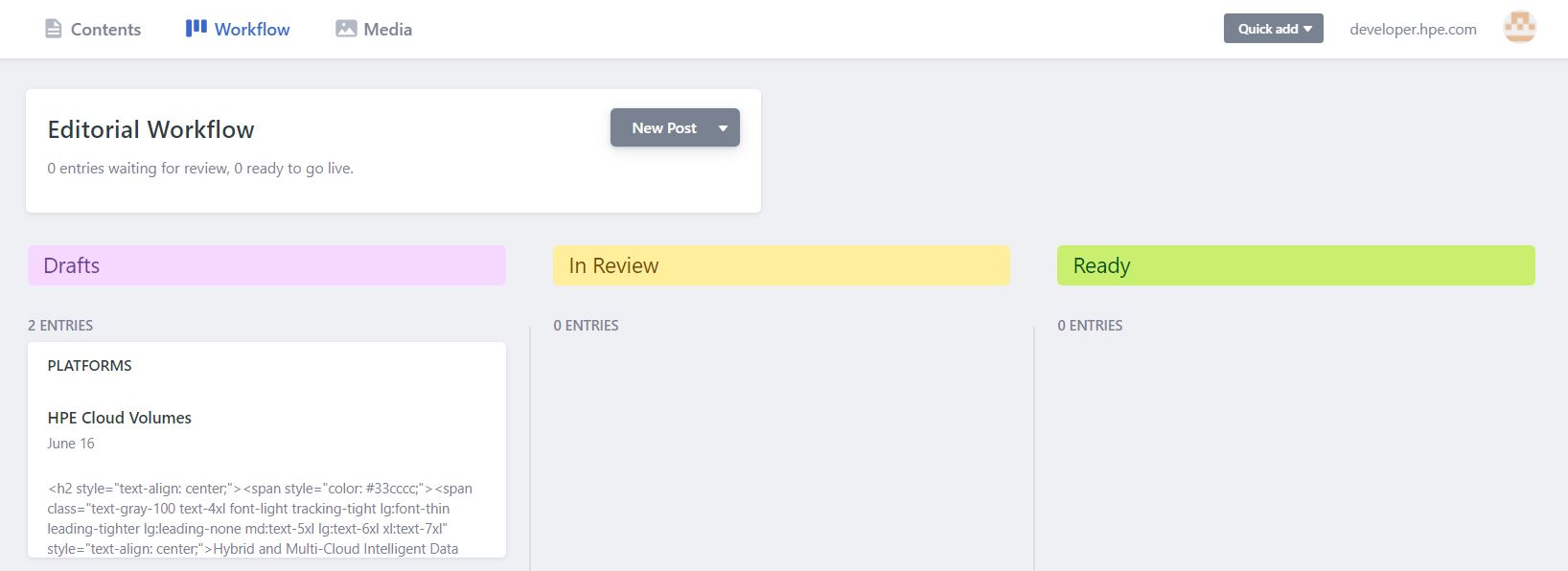The width and height of the screenshot is (1568, 571).
Task: Select the In Review column header
Action: (x=781, y=265)
